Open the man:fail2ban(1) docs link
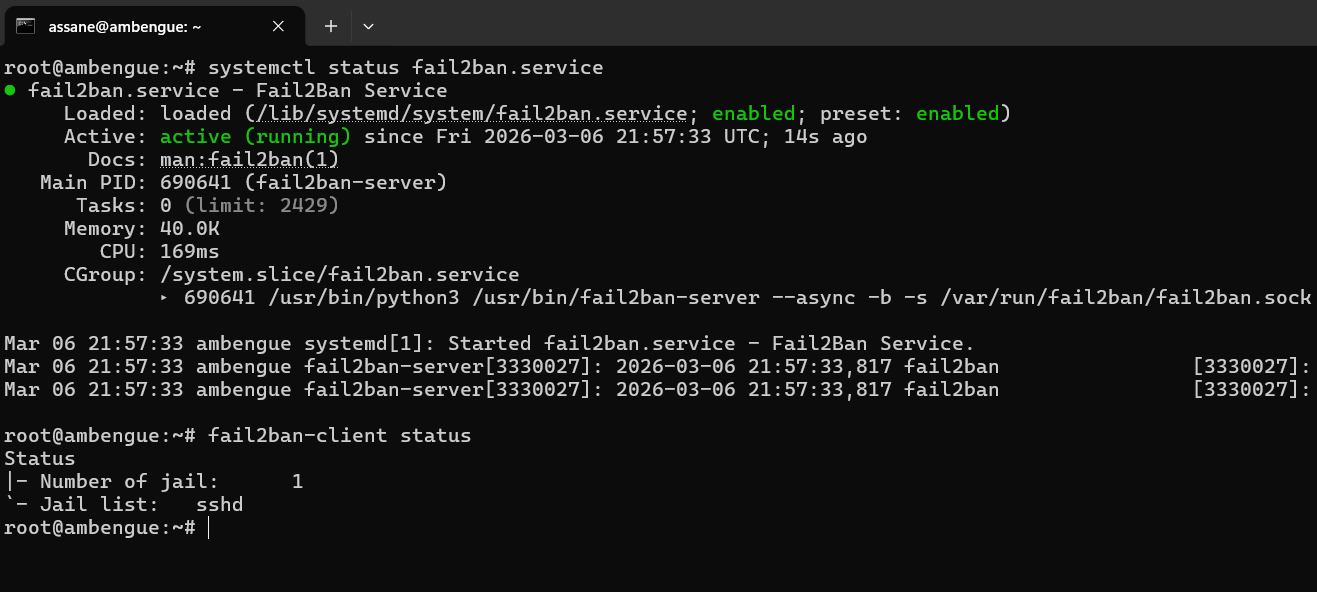The width and height of the screenshot is (1317, 592). [250, 160]
